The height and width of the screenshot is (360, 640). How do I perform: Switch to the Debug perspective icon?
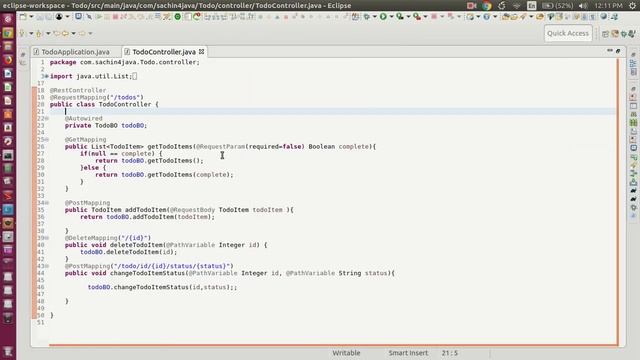pos(624,34)
